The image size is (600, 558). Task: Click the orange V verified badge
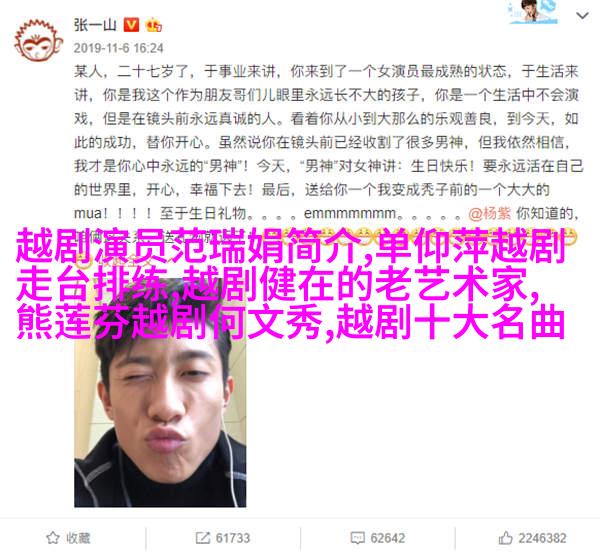(131, 25)
